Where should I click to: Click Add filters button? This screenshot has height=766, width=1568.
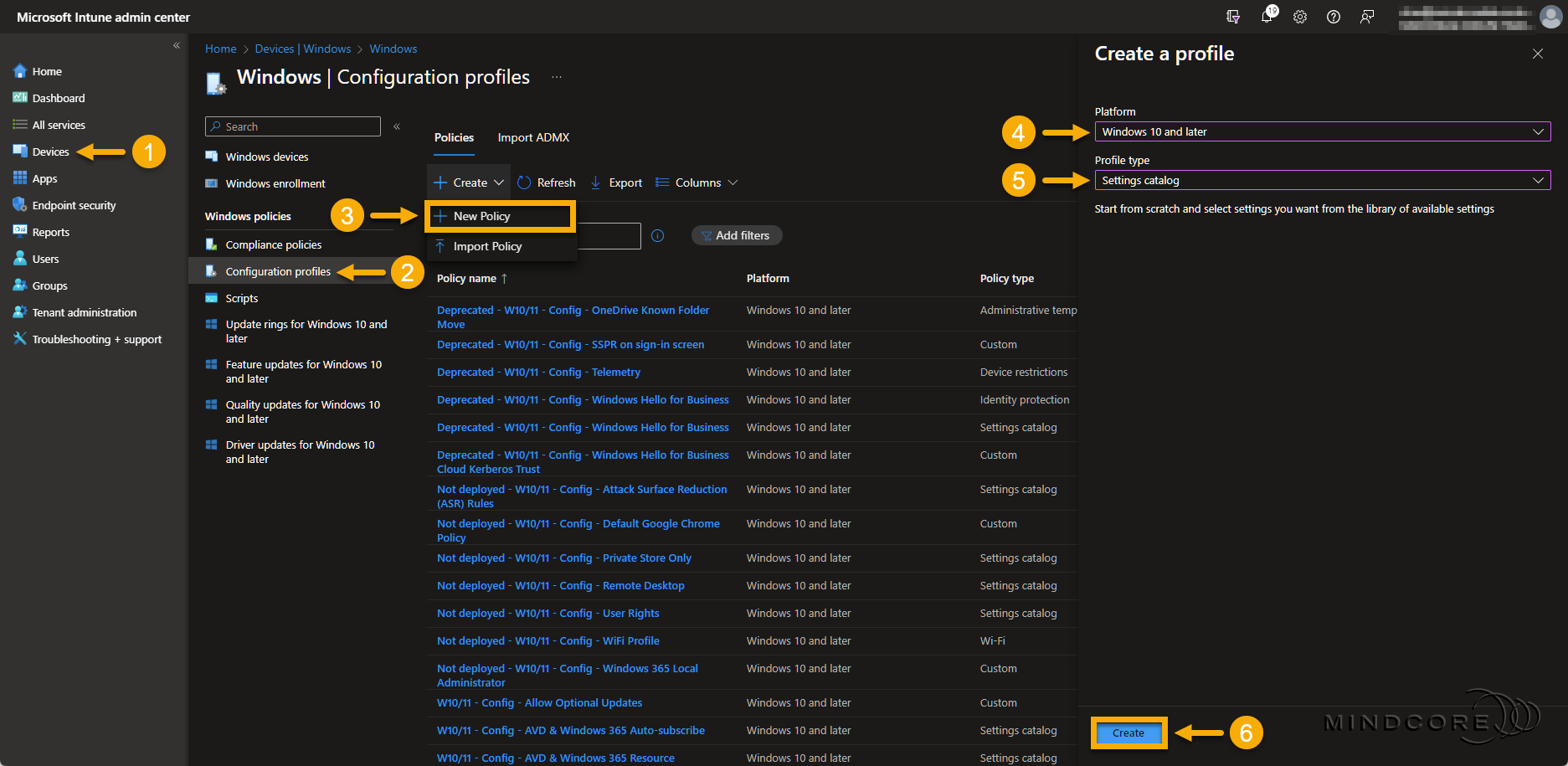(x=736, y=236)
